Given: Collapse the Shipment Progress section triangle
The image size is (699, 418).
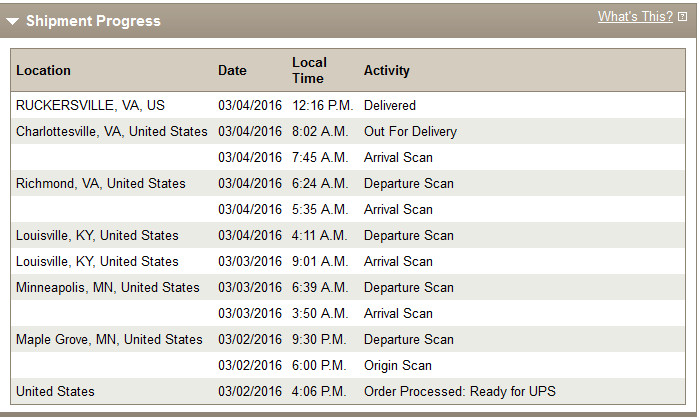Looking at the screenshot, I should 12,21.
